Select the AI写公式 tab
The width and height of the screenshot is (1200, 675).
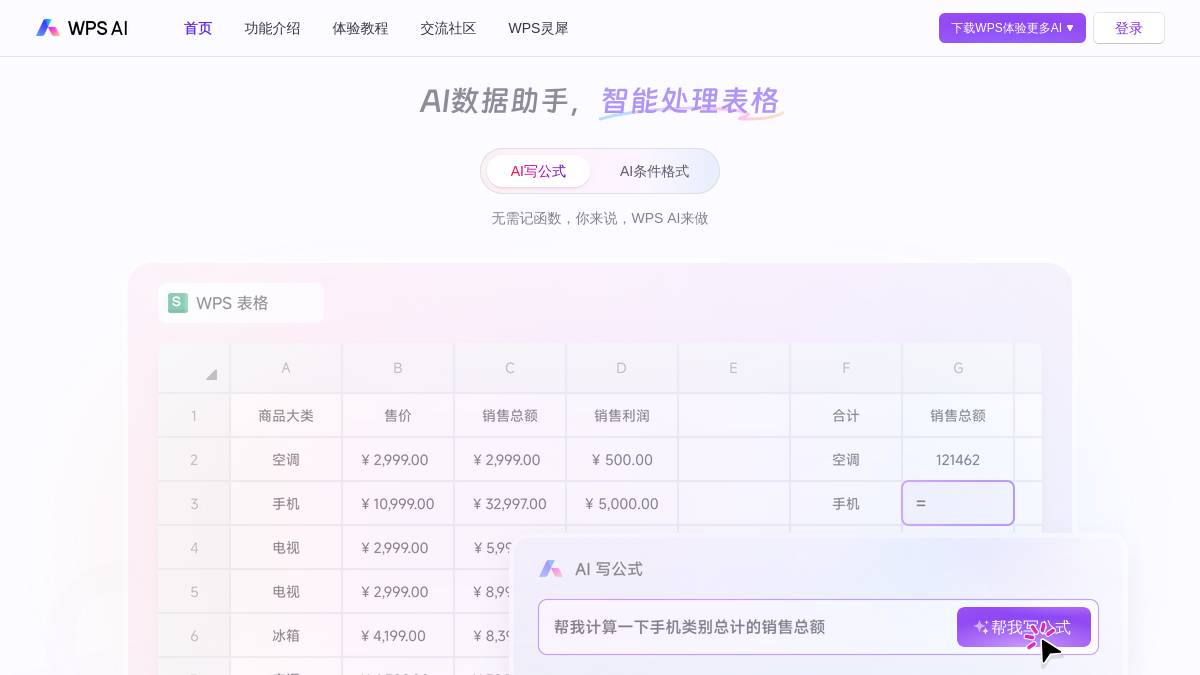pos(538,171)
